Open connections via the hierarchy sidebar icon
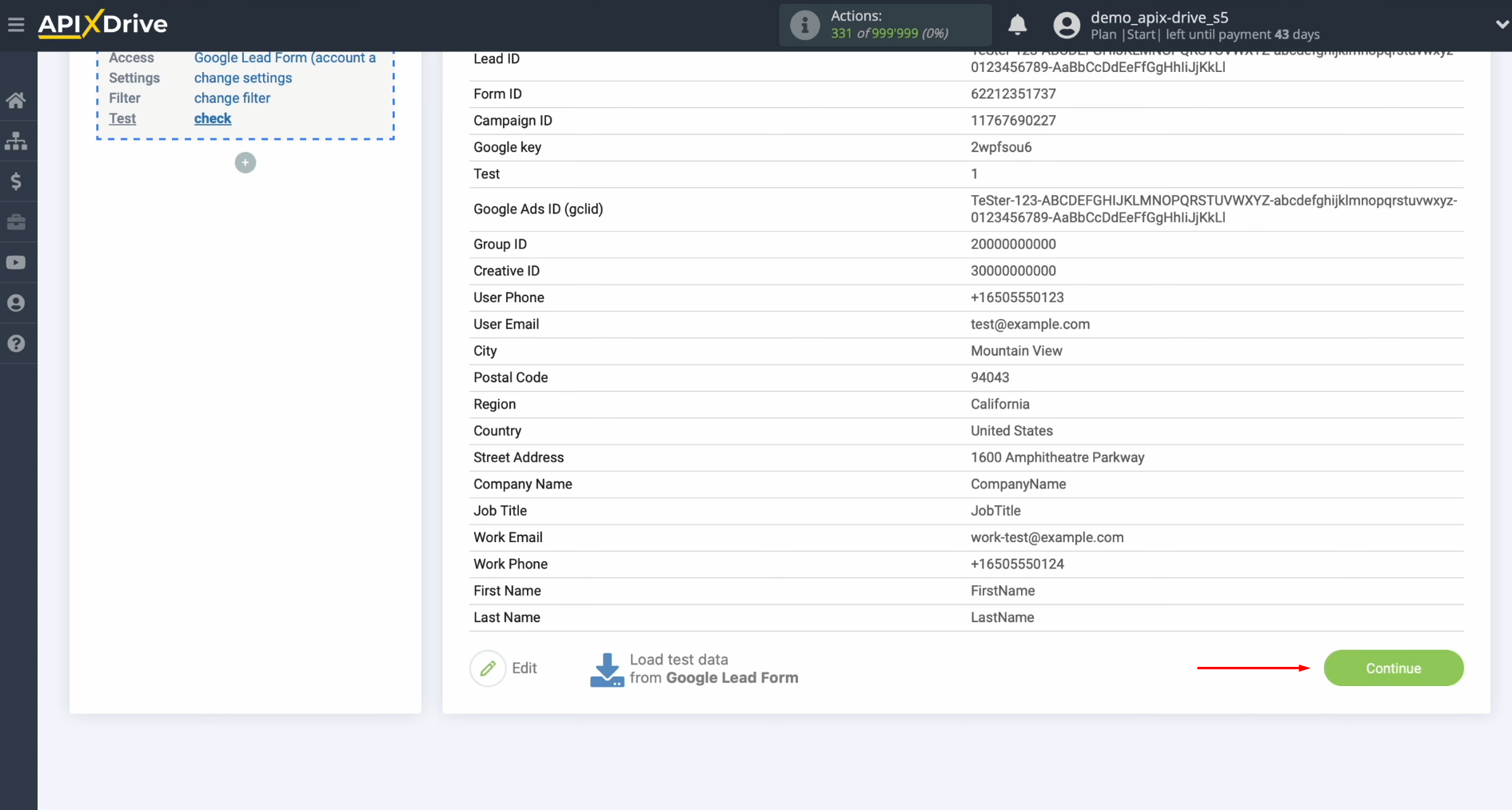1512x810 pixels. [x=17, y=141]
